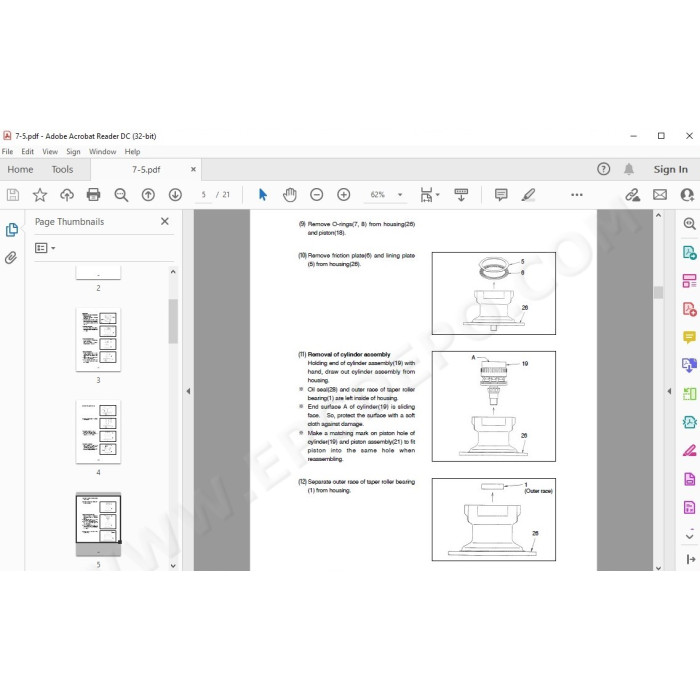Image resolution: width=700 pixels, height=700 pixels.
Task: Switch to the Home tab
Action: [x=20, y=170]
